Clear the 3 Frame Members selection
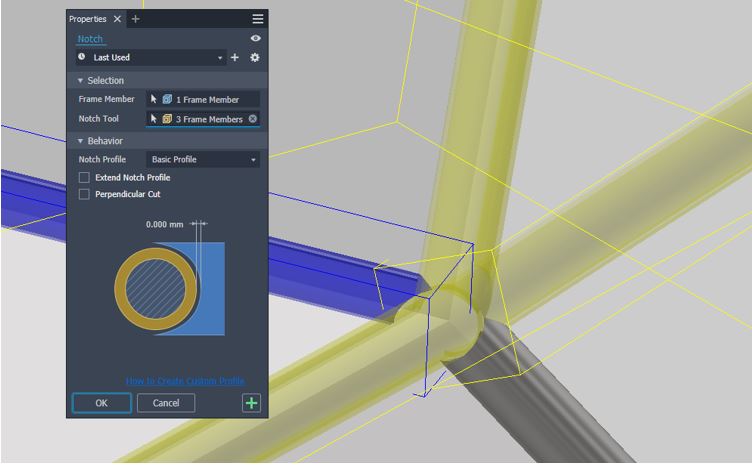752x465 pixels. pos(253,118)
